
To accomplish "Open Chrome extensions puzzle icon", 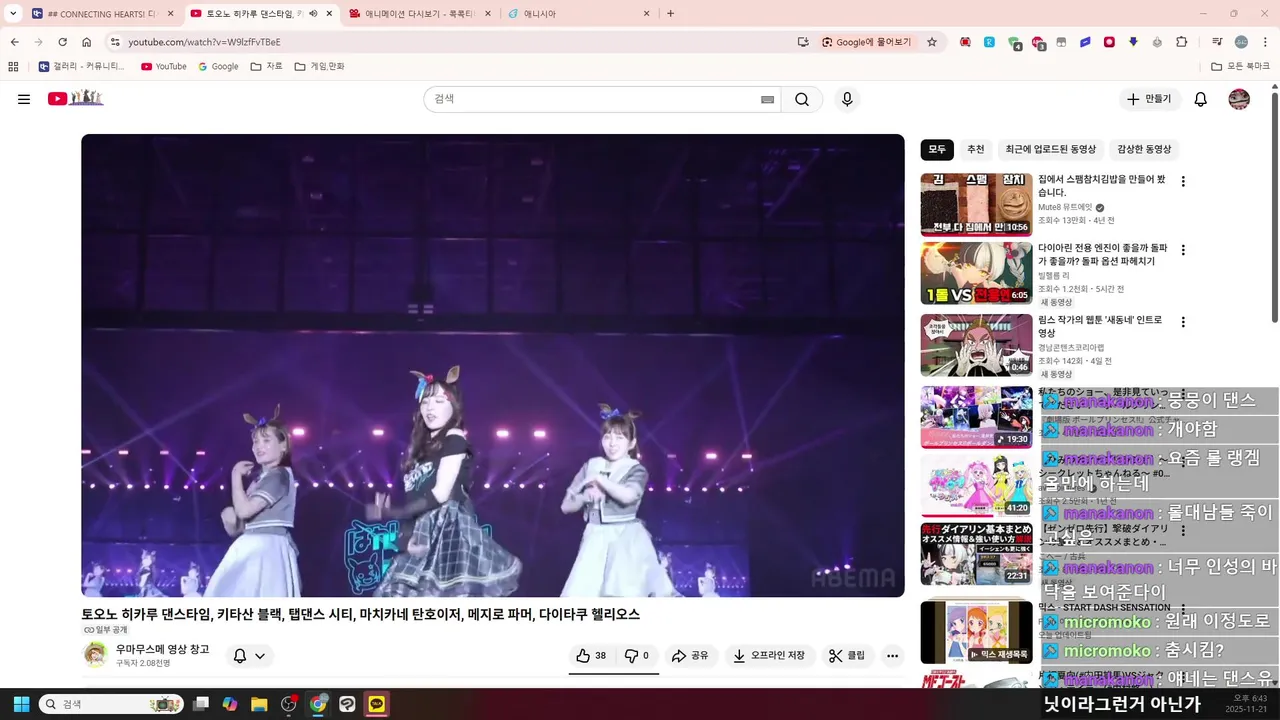I will tap(1182, 42).
